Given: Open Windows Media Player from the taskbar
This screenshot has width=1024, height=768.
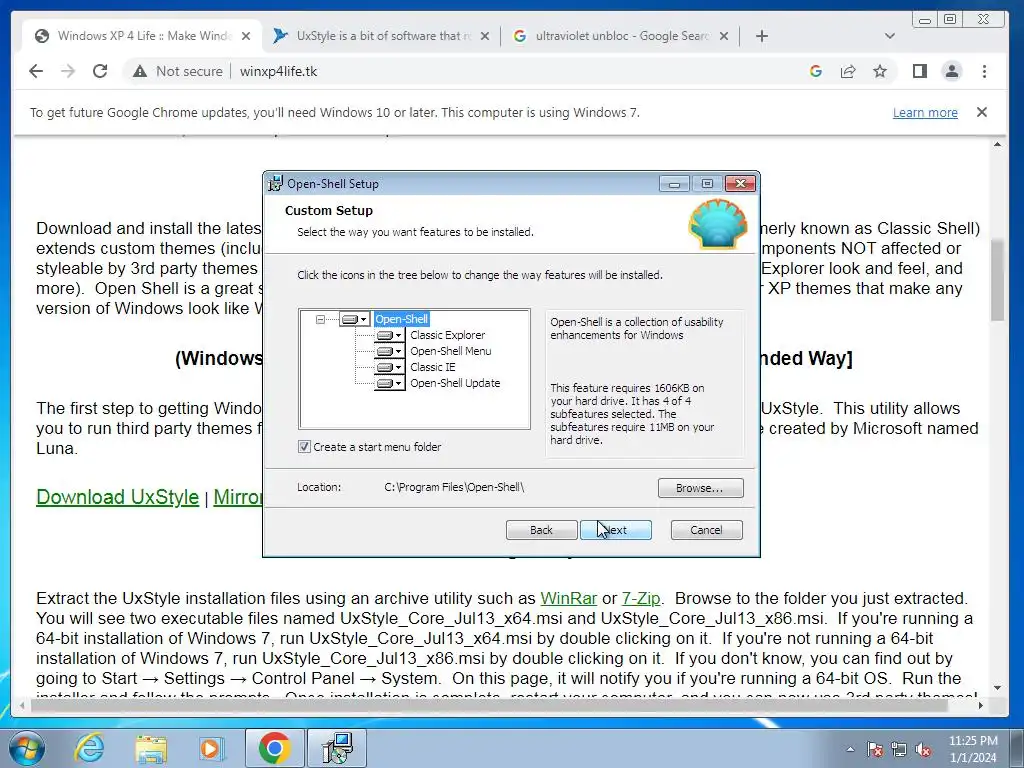Looking at the screenshot, I should click(x=212, y=748).
